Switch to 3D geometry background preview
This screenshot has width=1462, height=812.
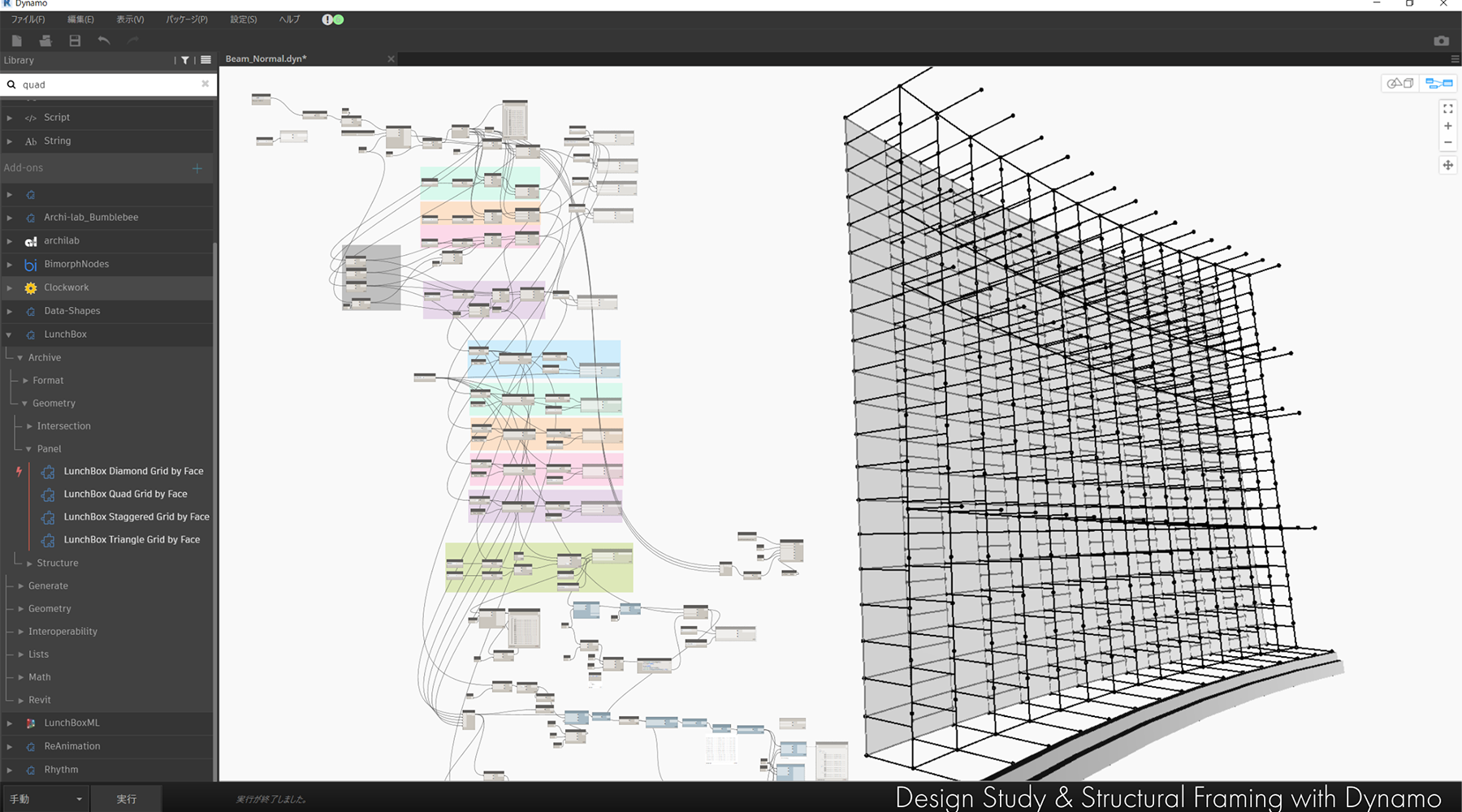(x=1399, y=84)
